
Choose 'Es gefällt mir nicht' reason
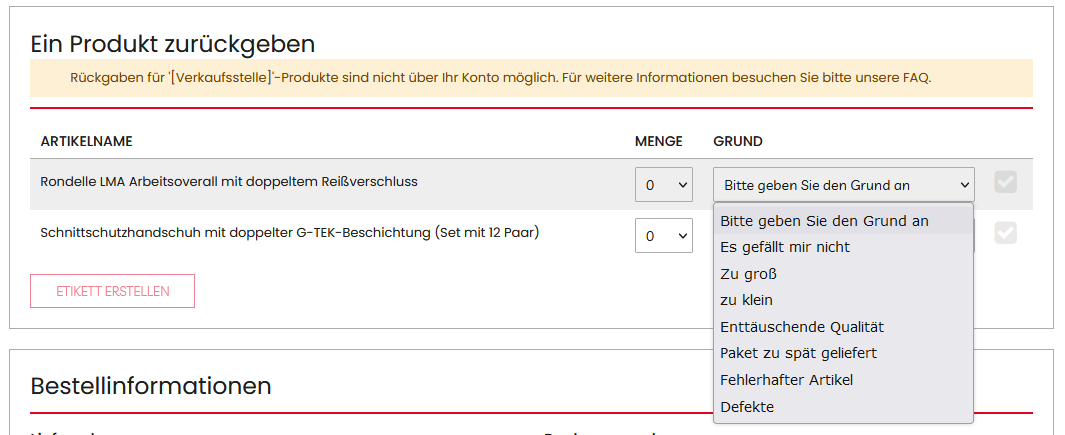(844, 247)
